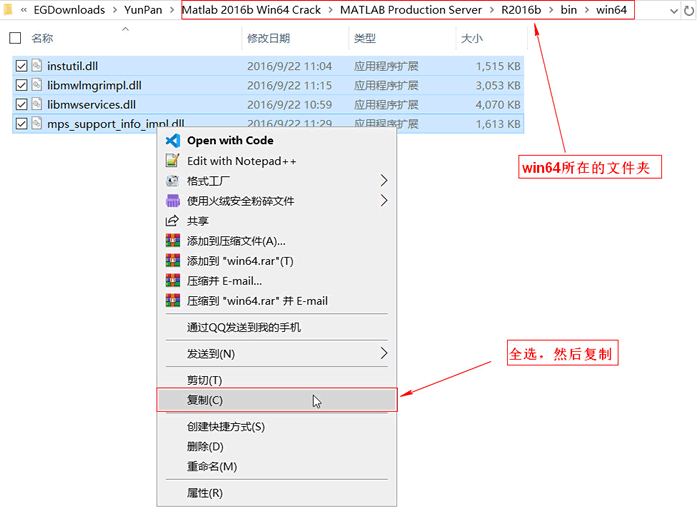Screen dimensions: 700x509
Task: Choose Open with Code
Action: pos(276,141)
